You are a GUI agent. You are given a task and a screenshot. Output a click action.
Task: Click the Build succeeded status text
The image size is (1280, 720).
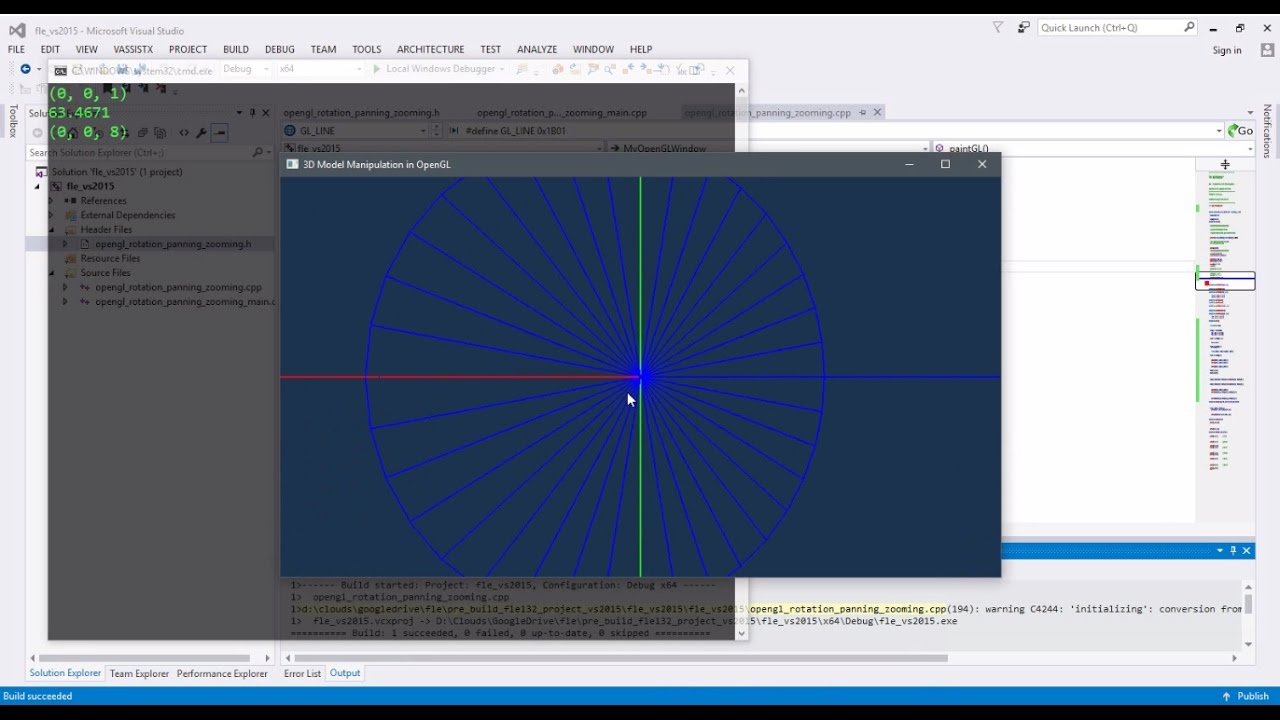coord(38,696)
